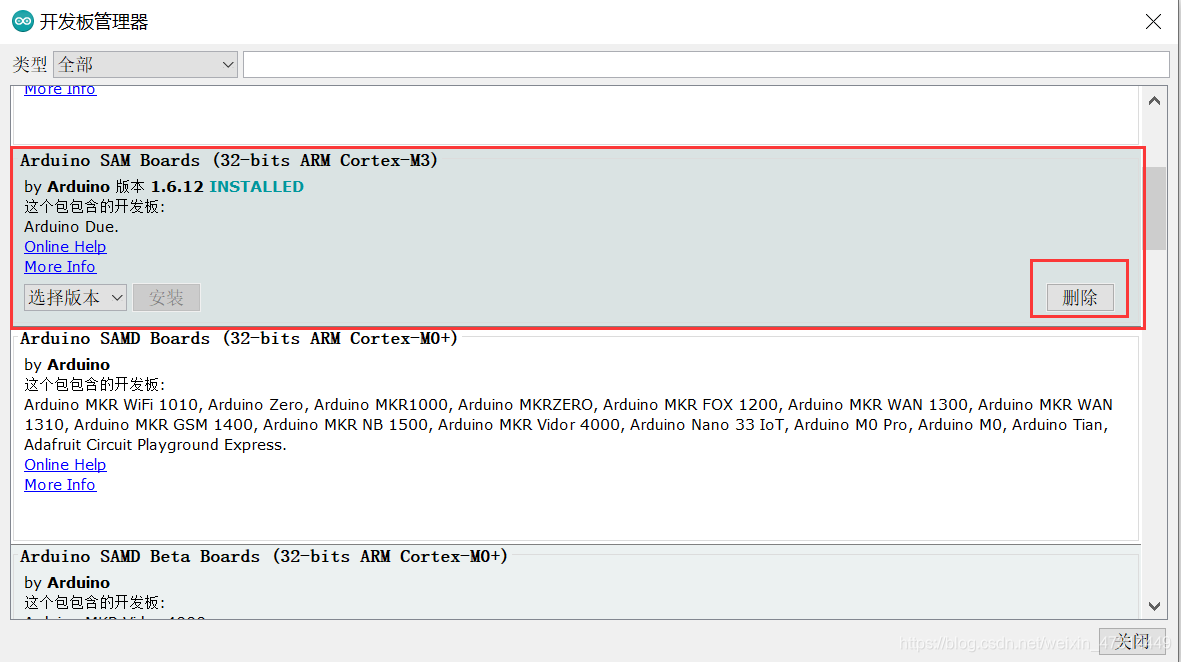Open More Info for Arduino SAMD Boards

60,485
